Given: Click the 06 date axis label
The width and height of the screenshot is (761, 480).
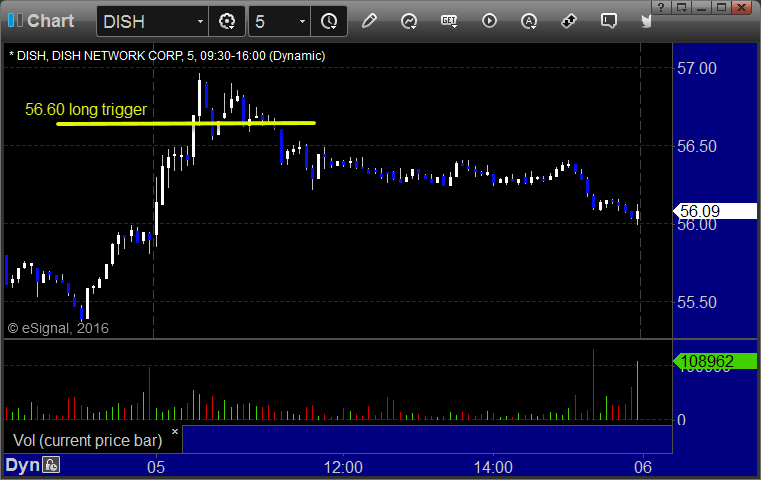Looking at the screenshot, I should (643, 467).
